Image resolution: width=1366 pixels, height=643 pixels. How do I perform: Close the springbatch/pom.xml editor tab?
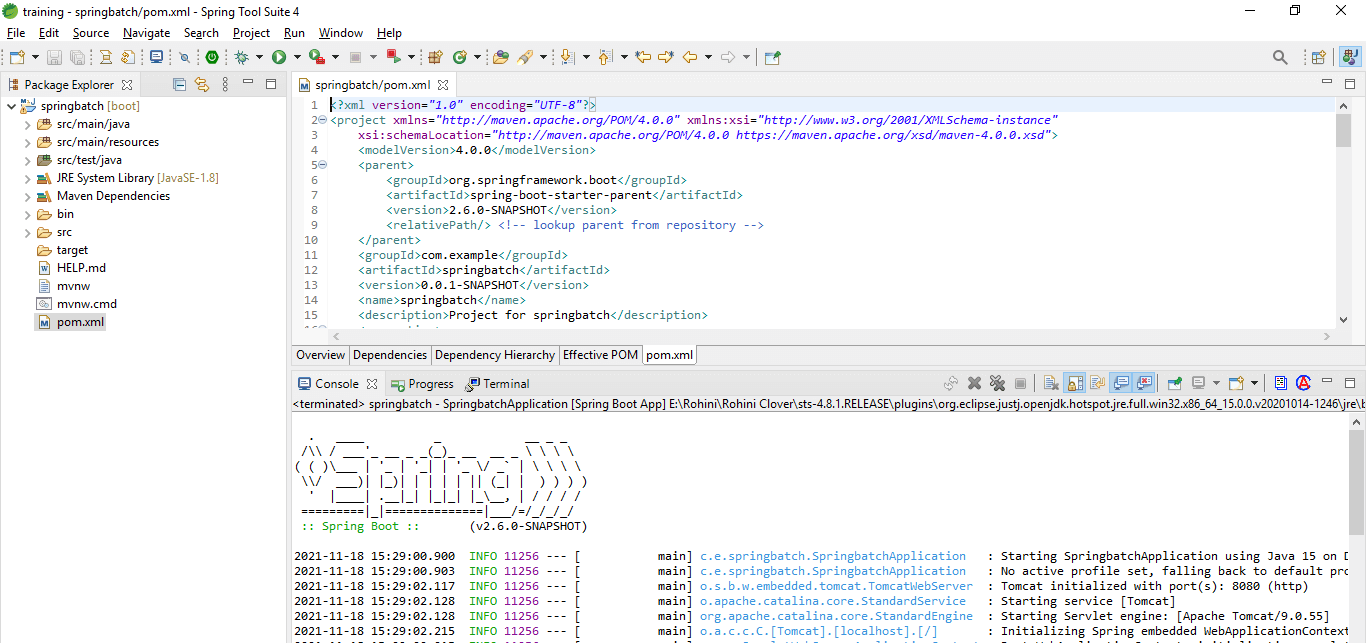443,85
